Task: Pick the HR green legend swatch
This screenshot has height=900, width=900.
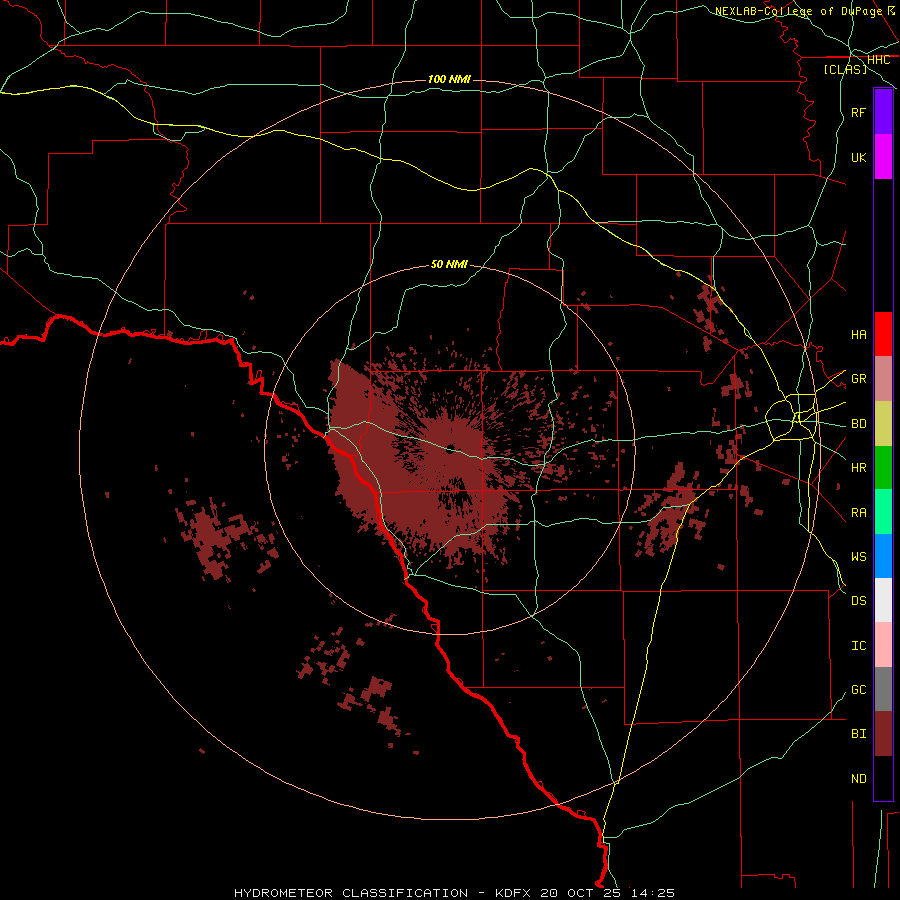Action: [x=883, y=468]
